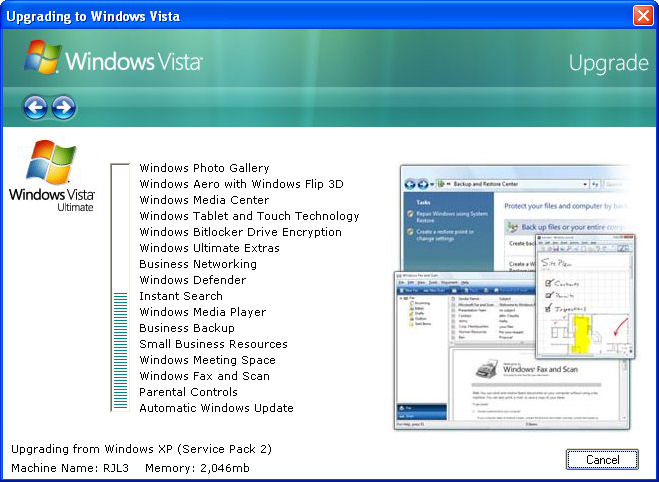Click the Windows Vista flag logo in the banner
The height and width of the screenshot is (482, 659).
(x=43, y=58)
